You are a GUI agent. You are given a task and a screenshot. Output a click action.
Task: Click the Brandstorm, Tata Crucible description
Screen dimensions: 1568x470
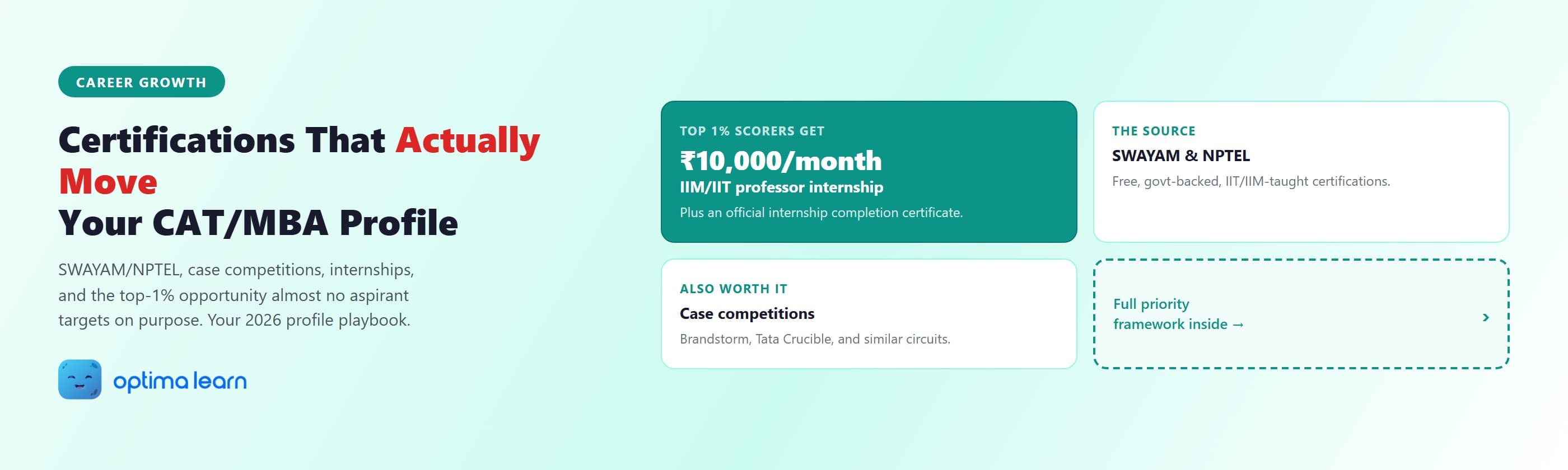click(x=814, y=339)
